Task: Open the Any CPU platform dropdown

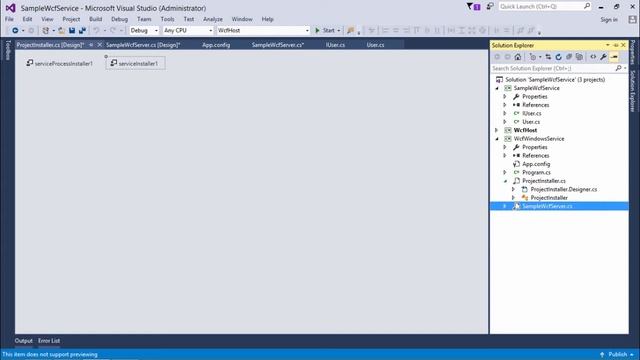Action: [188, 31]
